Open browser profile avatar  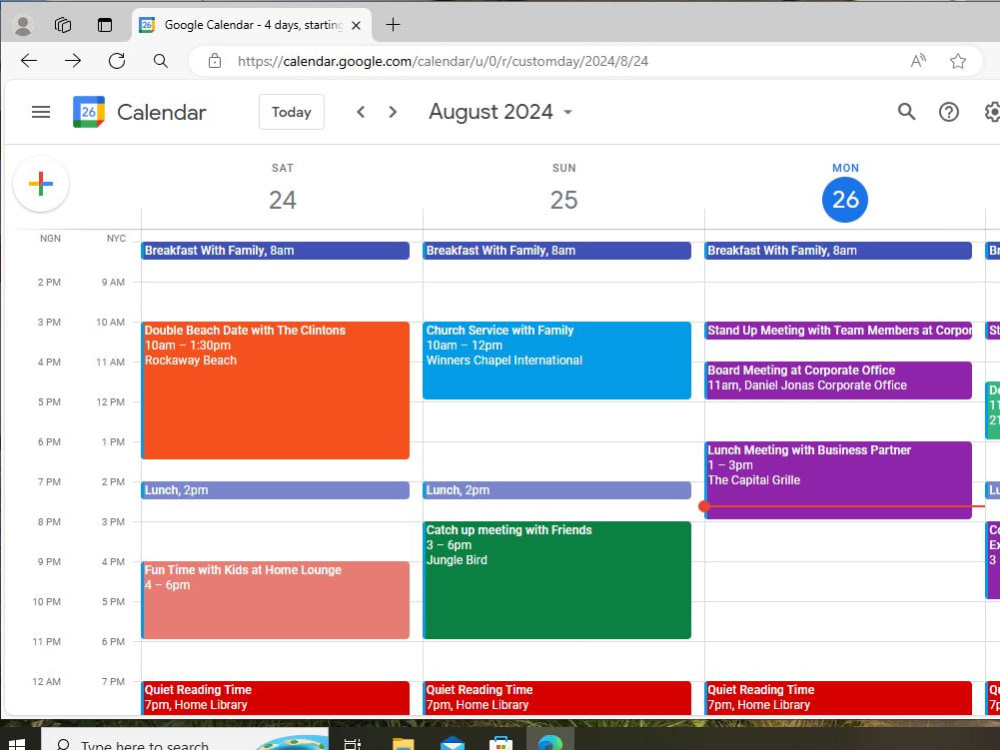24,25
